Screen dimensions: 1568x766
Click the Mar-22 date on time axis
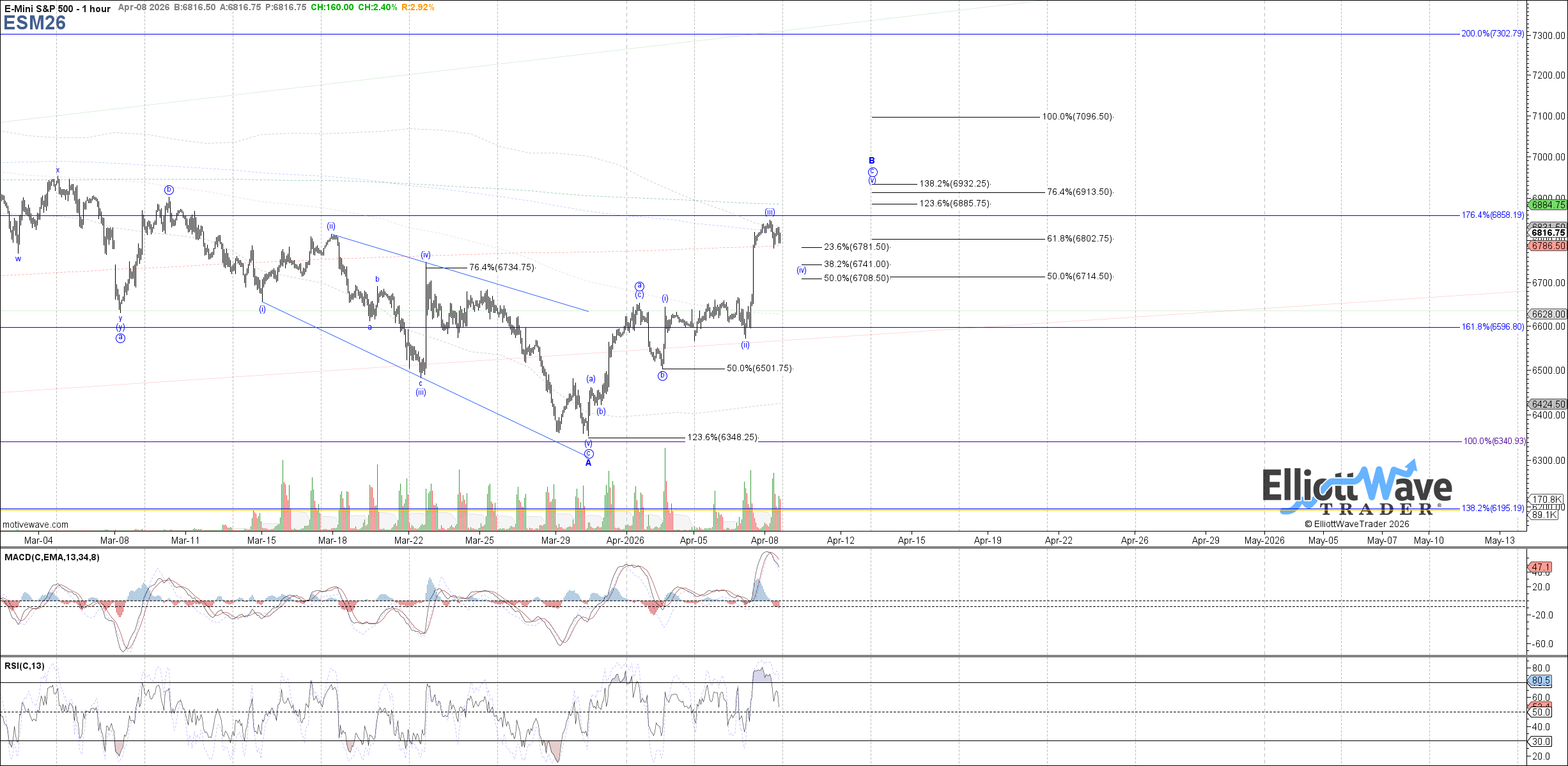pos(408,540)
